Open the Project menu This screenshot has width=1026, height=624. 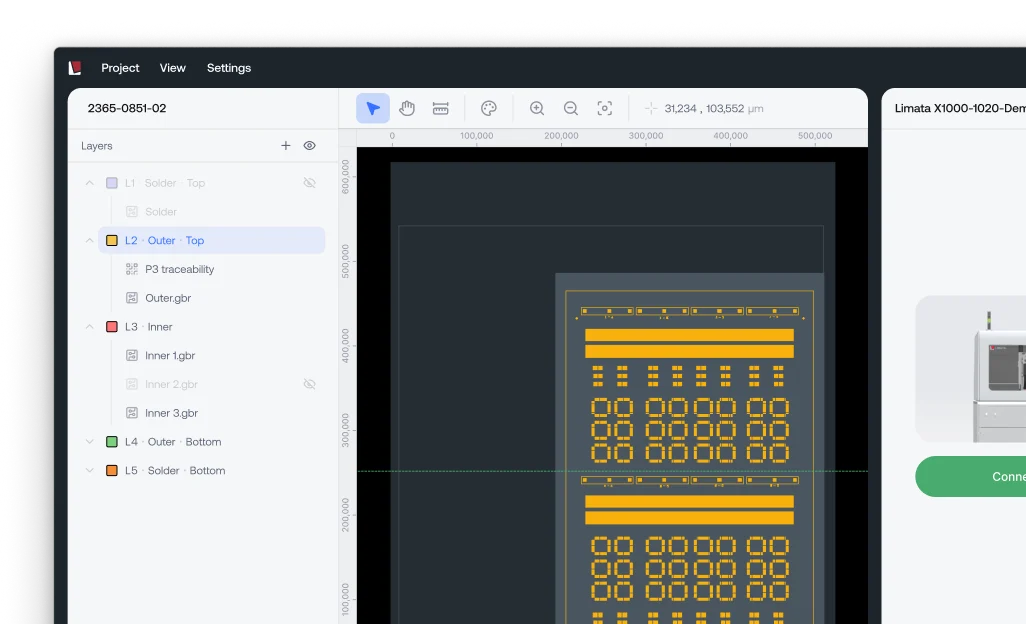(120, 68)
